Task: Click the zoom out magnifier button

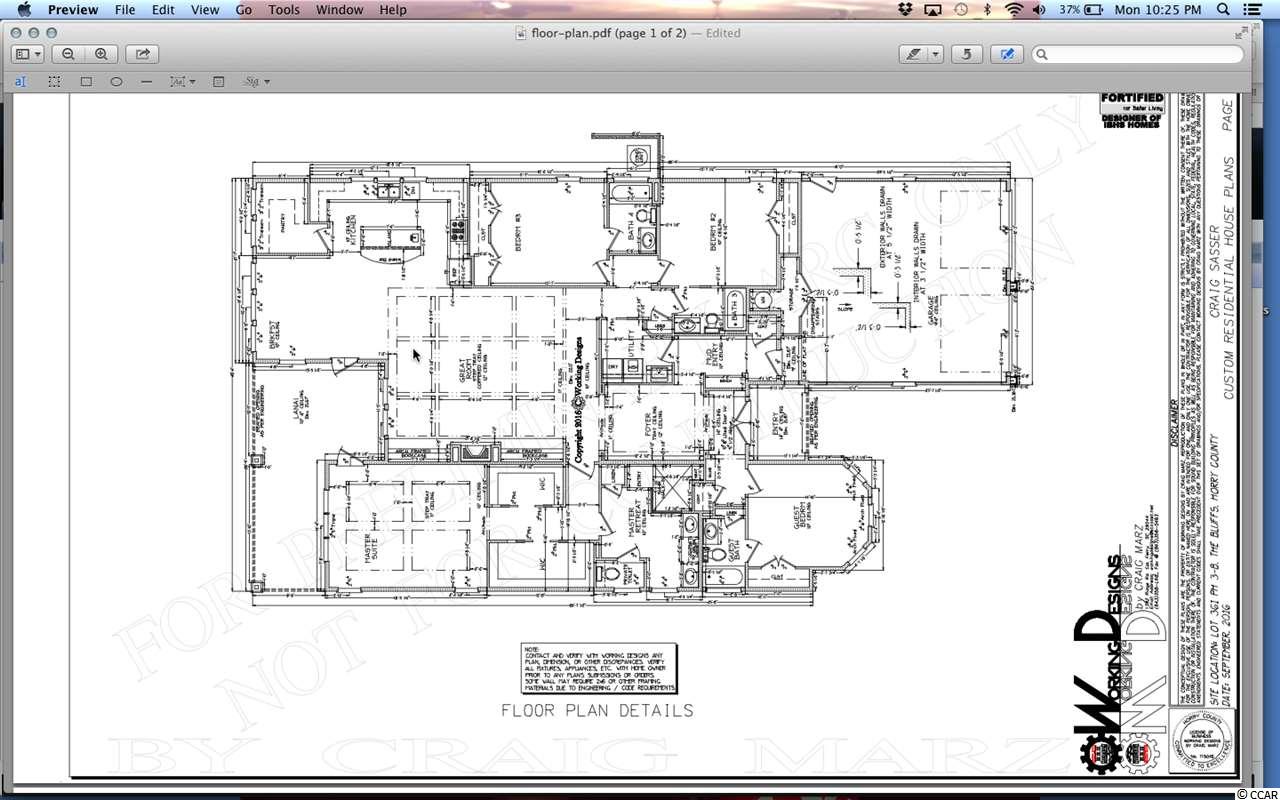Action: 68,55
